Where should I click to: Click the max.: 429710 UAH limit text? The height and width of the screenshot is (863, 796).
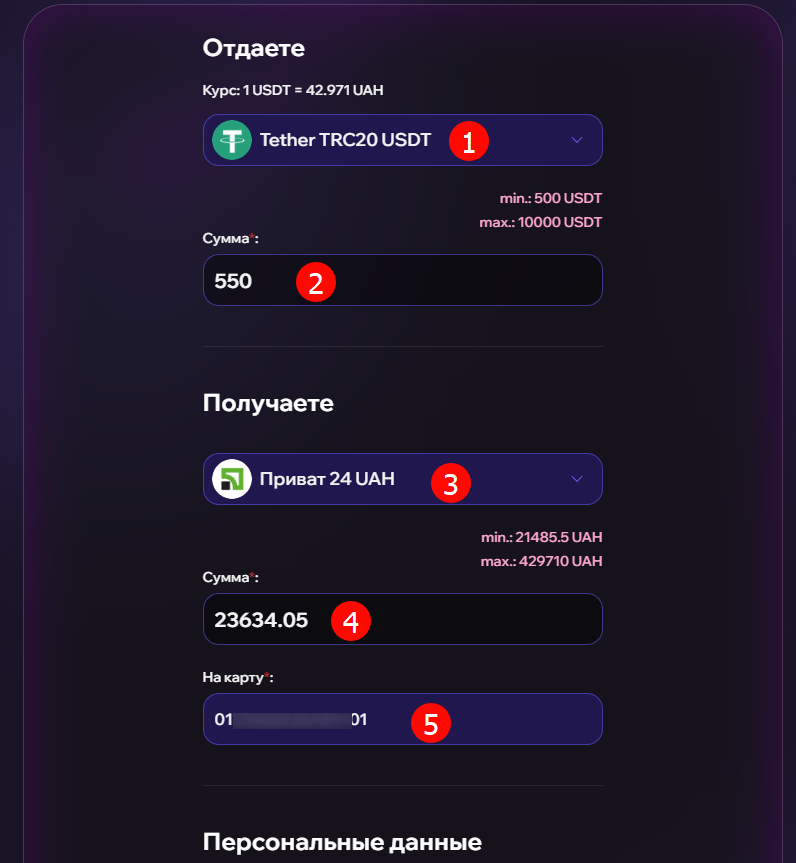click(541, 561)
